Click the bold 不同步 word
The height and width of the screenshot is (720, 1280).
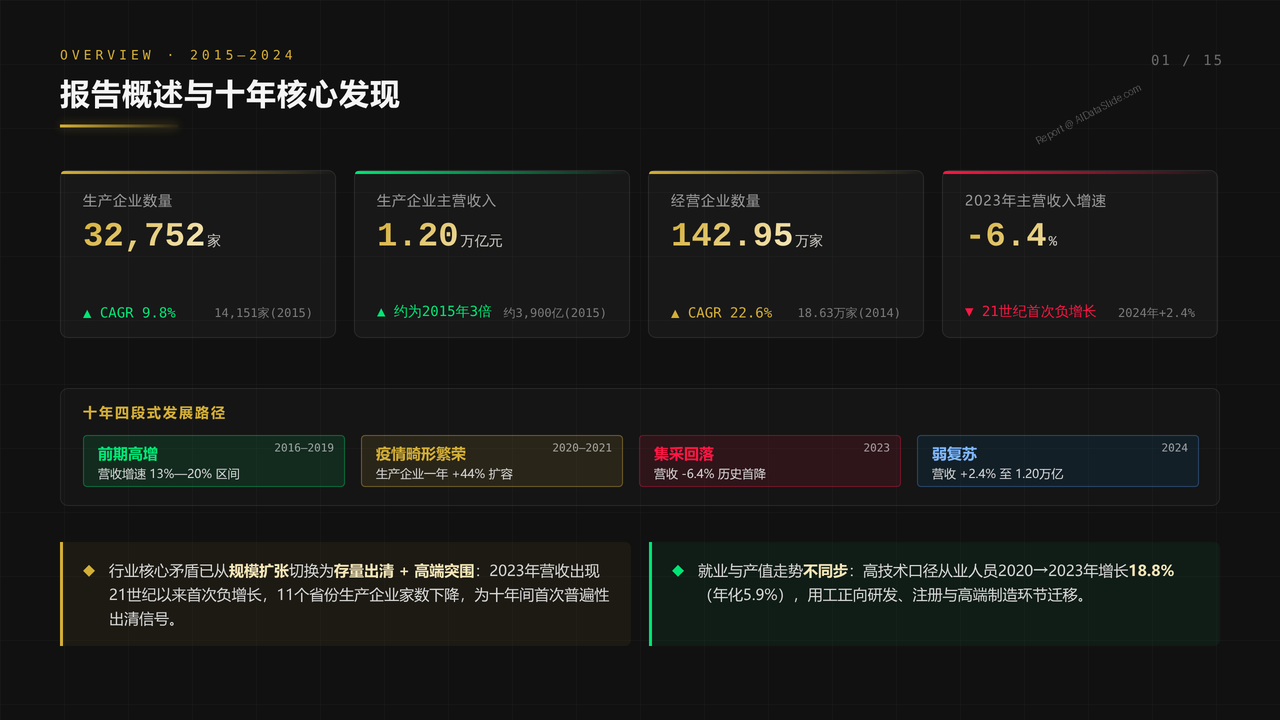[x=826, y=571]
